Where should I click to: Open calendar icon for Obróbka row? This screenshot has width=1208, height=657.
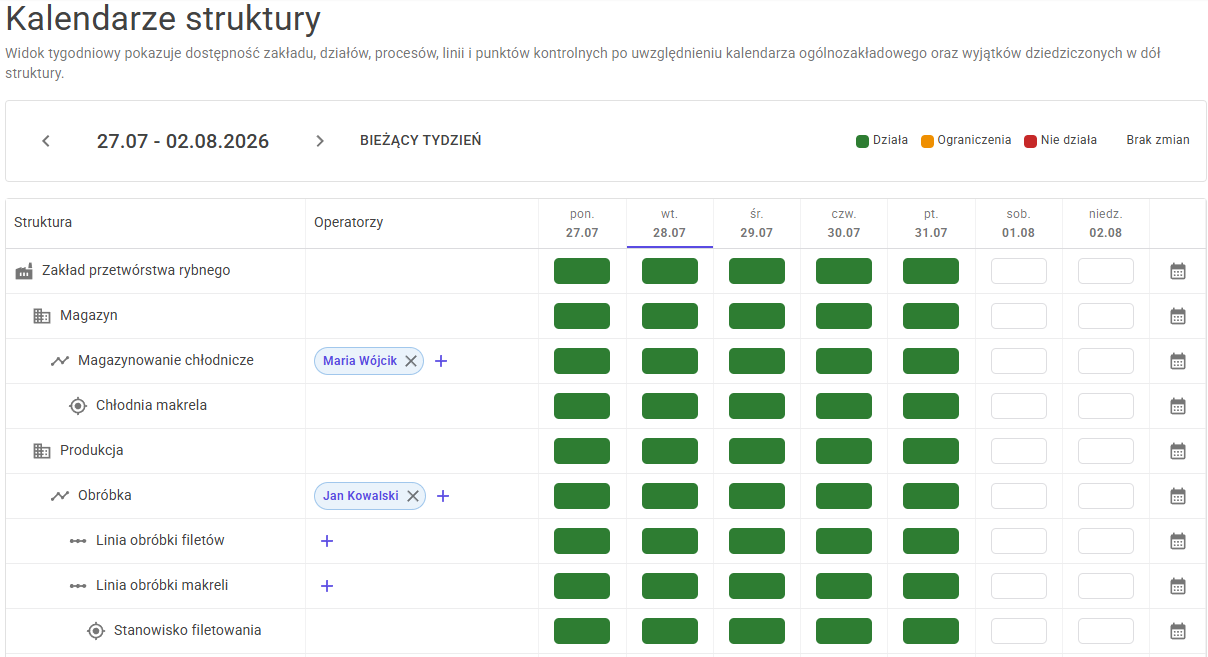click(x=1178, y=496)
